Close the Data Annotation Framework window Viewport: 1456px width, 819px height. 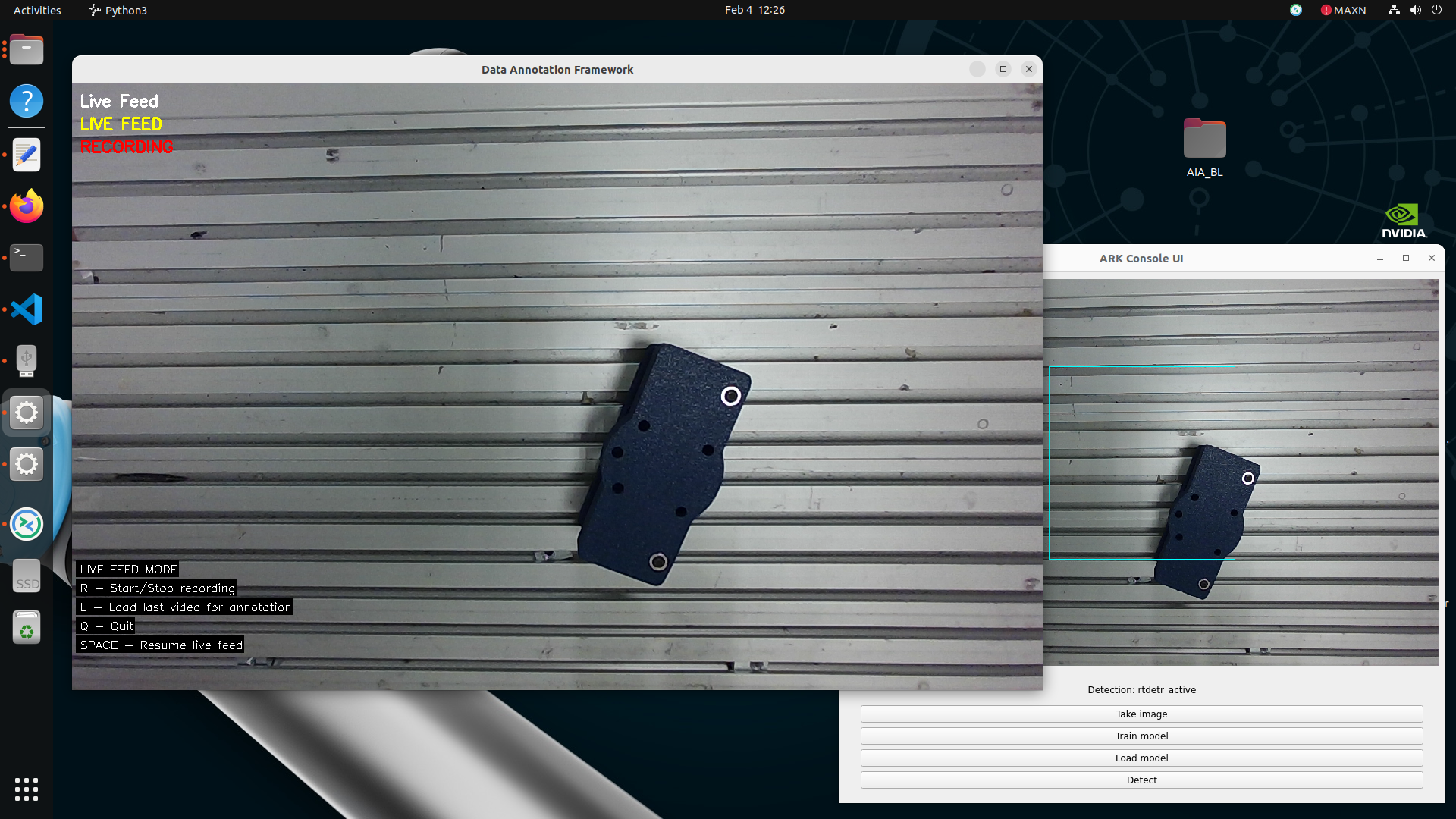(1029, 69)
